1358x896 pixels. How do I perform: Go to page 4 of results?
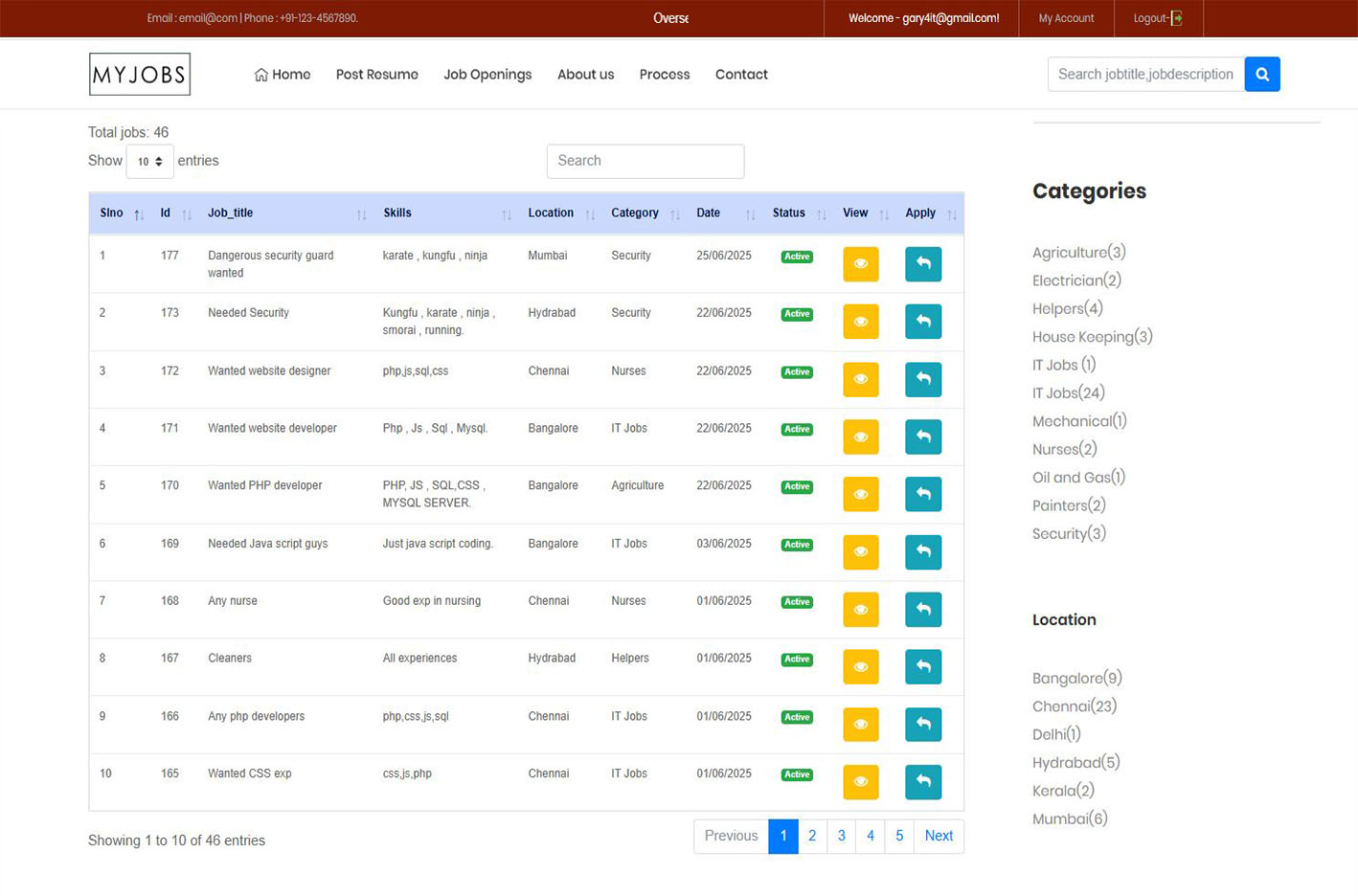(x=871, y=836)
